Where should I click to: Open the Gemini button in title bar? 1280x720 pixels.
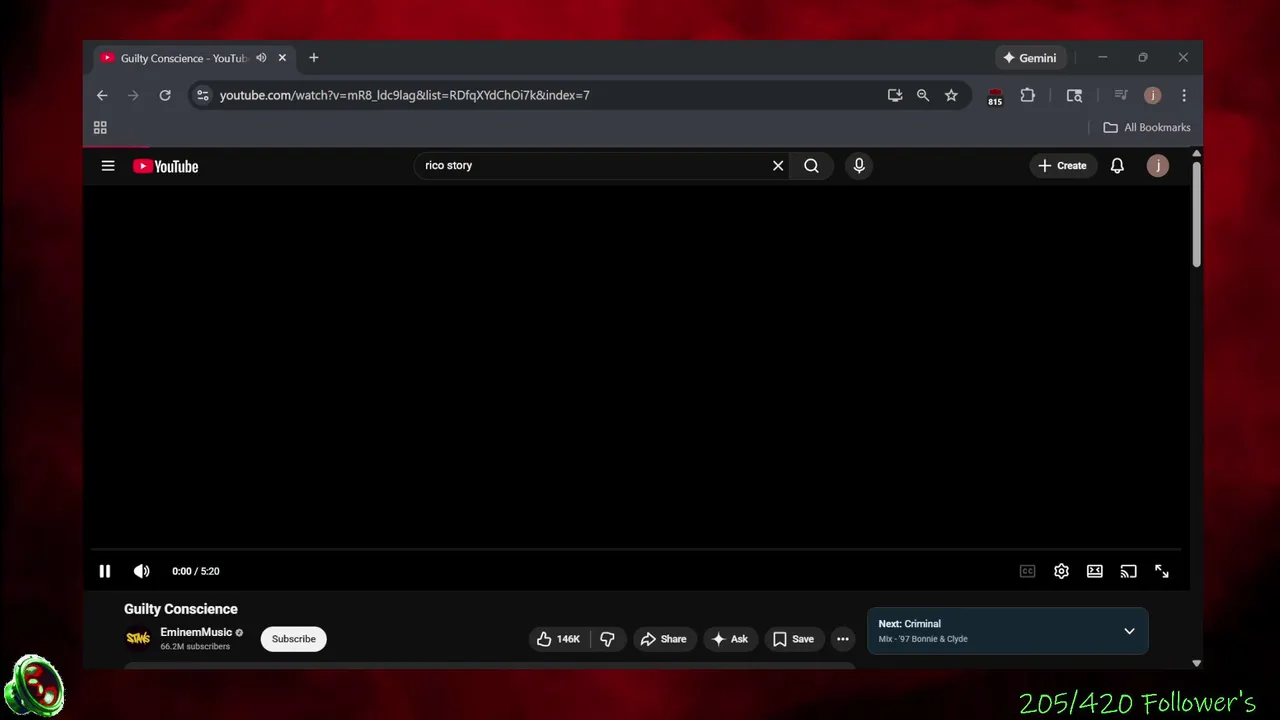(x=1030, y=58)
